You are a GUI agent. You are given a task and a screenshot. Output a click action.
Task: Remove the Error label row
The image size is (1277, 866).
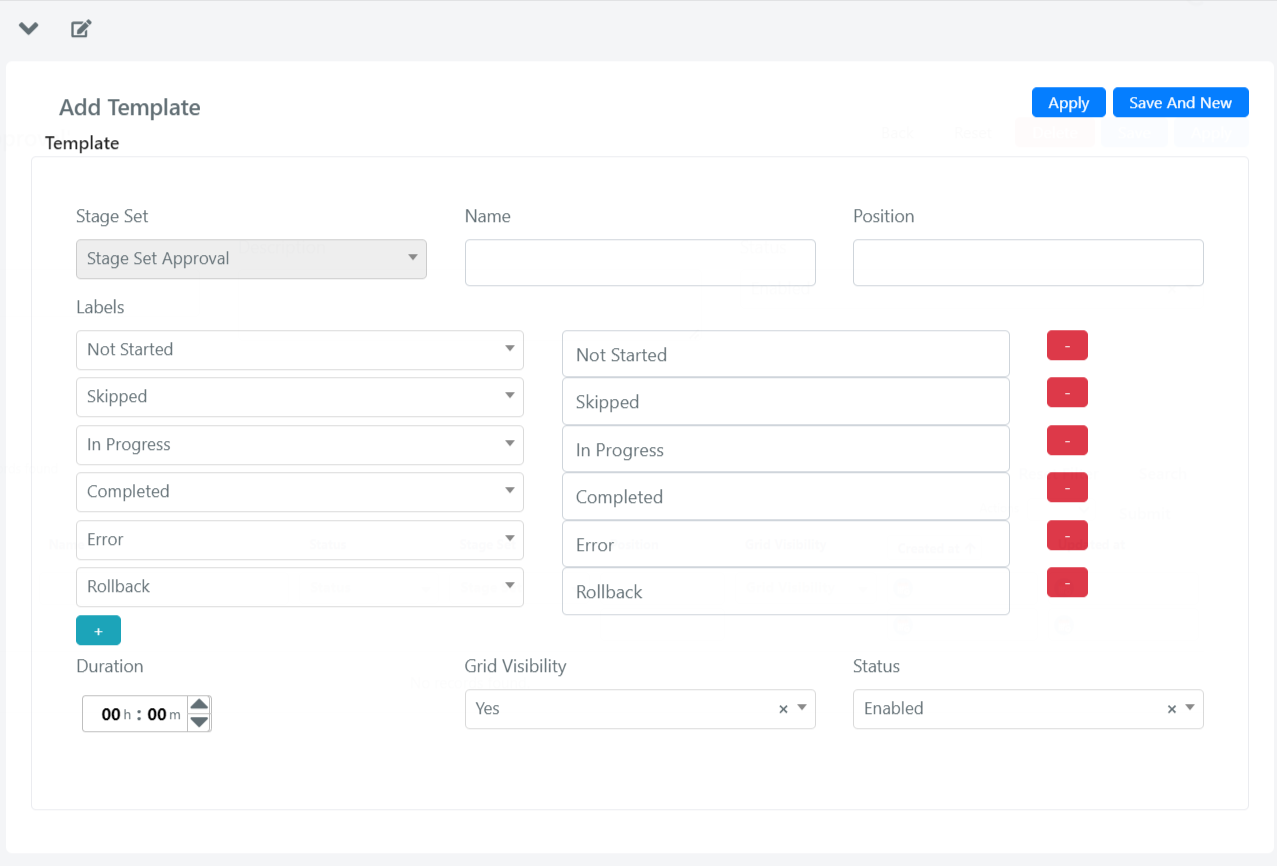tap(1067, 535)
